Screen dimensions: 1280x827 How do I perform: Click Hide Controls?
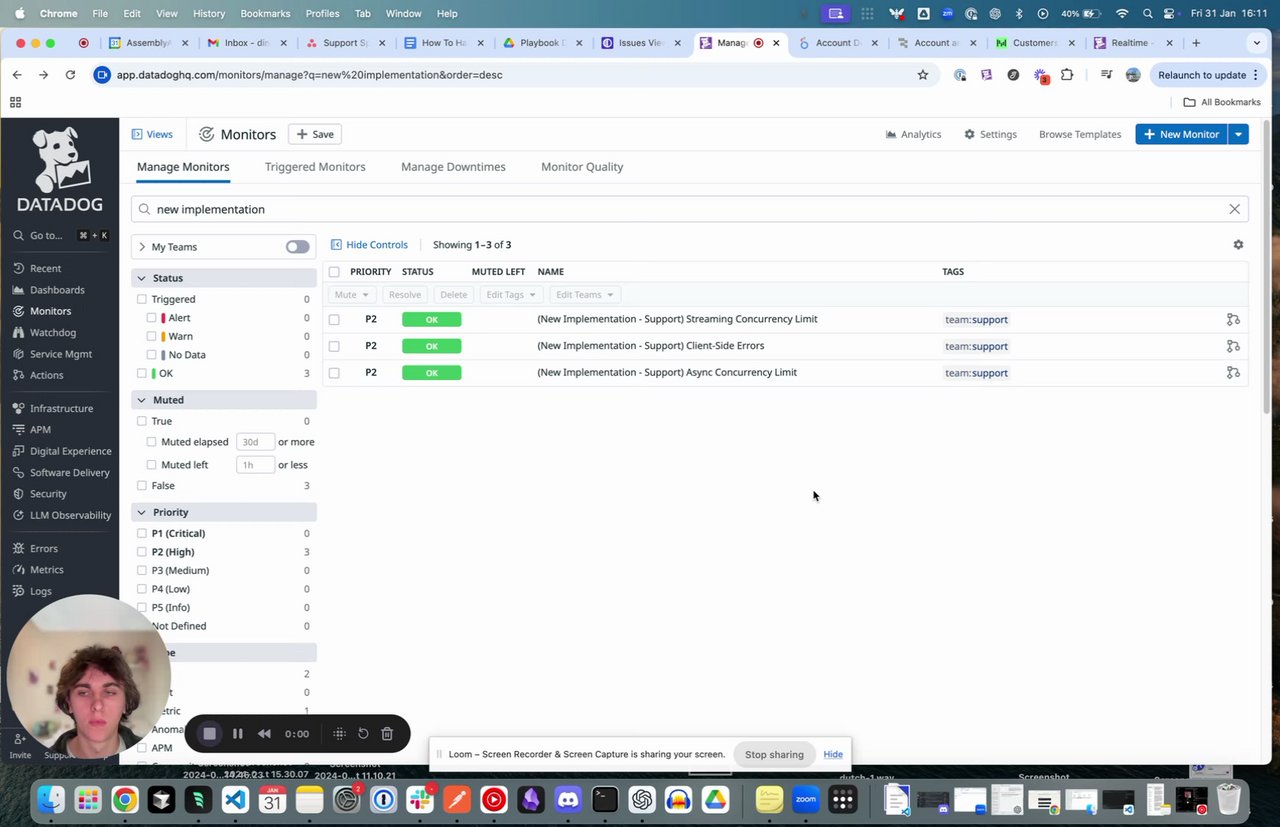click(369, 245)
